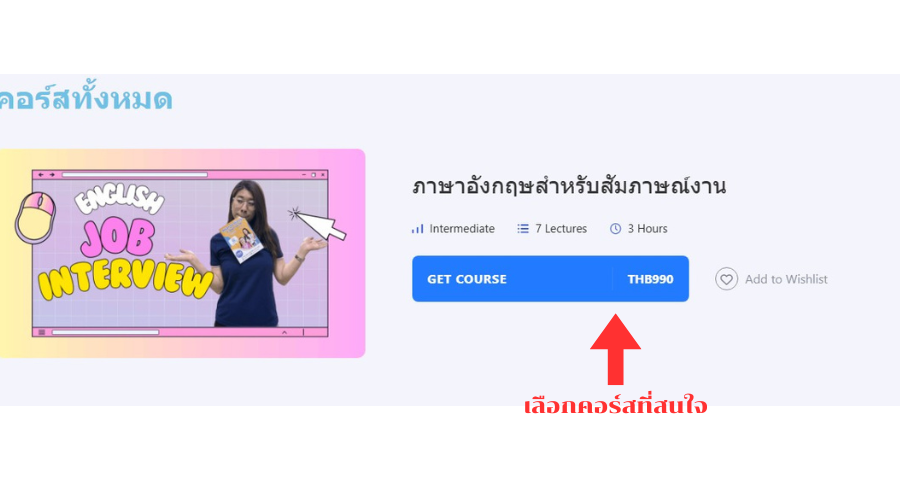This screenshot has width=900, height=500.
Task: Click the Intermediate level bars icon
Action: [417, 229]
